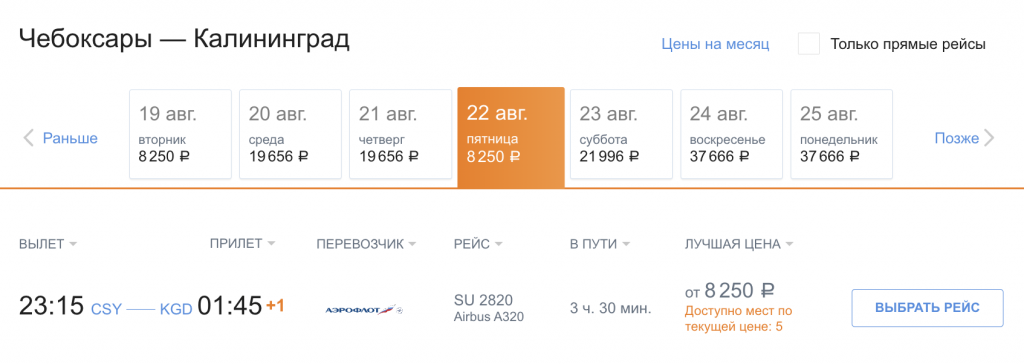The image size is (1024, 364).
Task: Select the 20 авг. среда date tab
Action: point(291,134)
